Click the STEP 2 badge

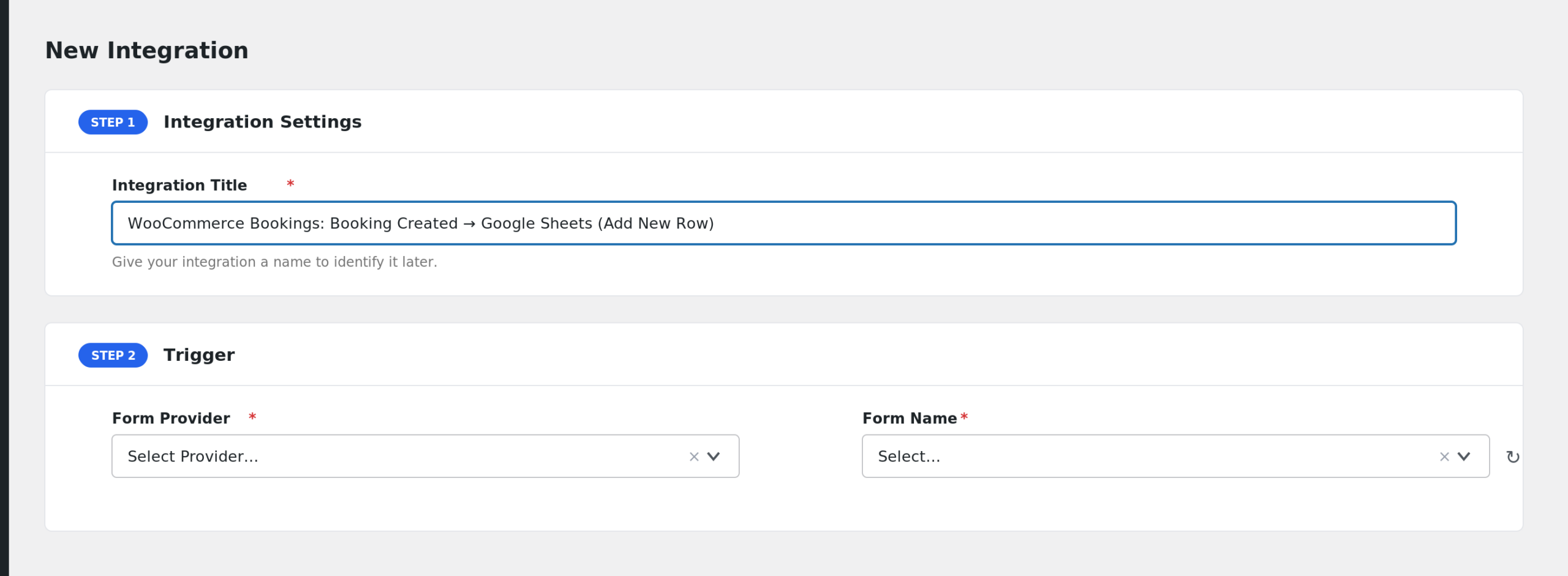(x=113, y=355)
